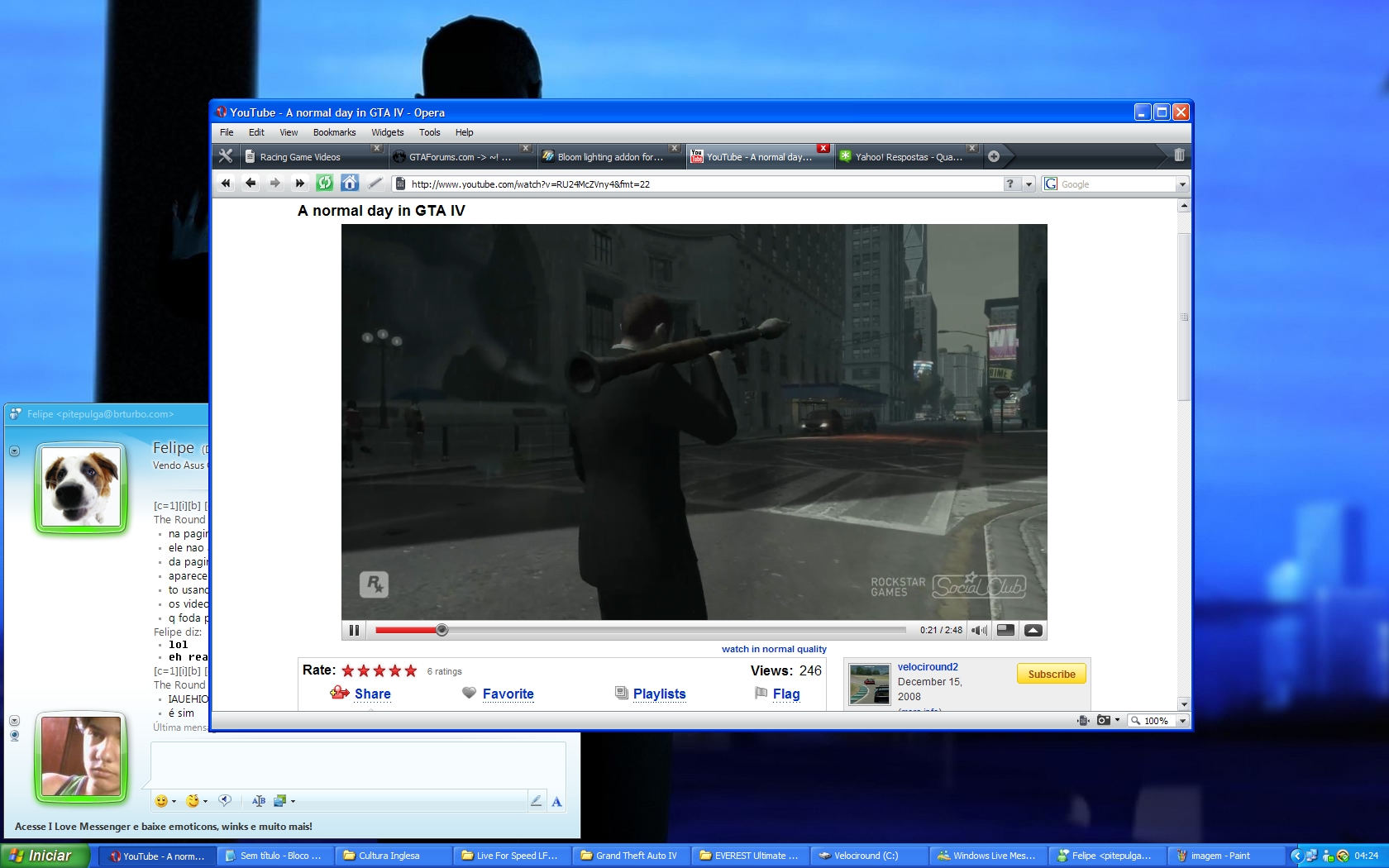Send a nudge in Messenger
The width and height of the screenshot is (1389, 868).
(224, 801)
